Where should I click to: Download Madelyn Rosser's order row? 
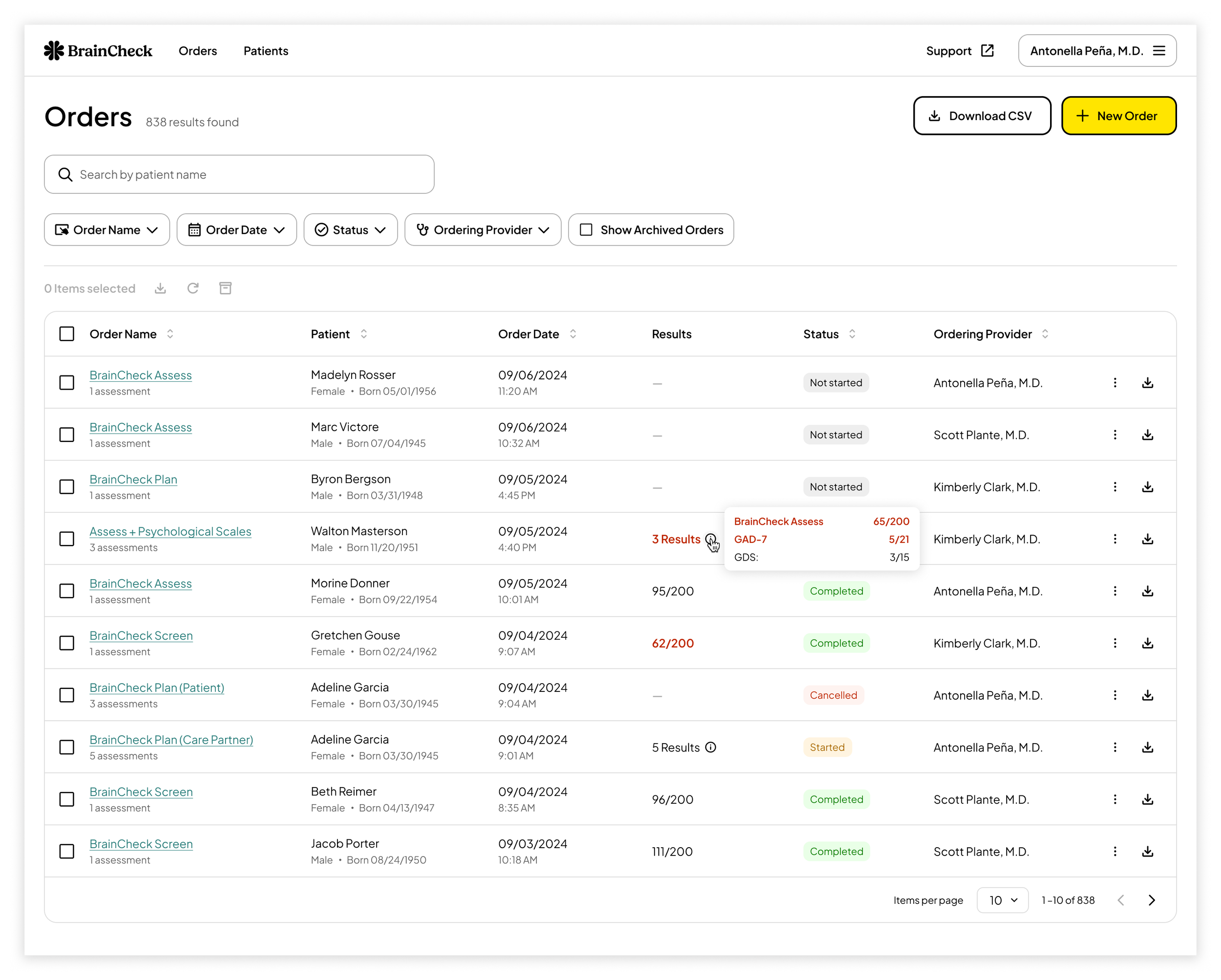point(1147,383)
